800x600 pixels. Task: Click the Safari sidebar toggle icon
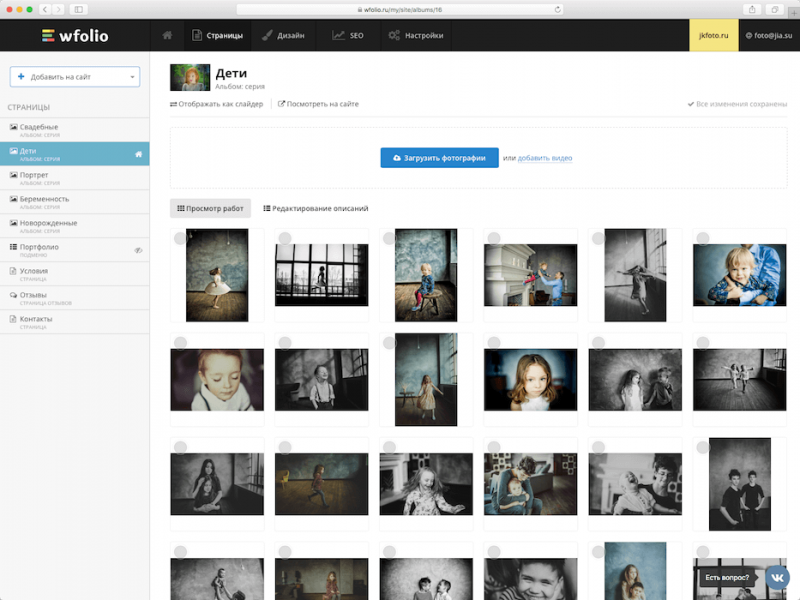(x=79, y=9)
